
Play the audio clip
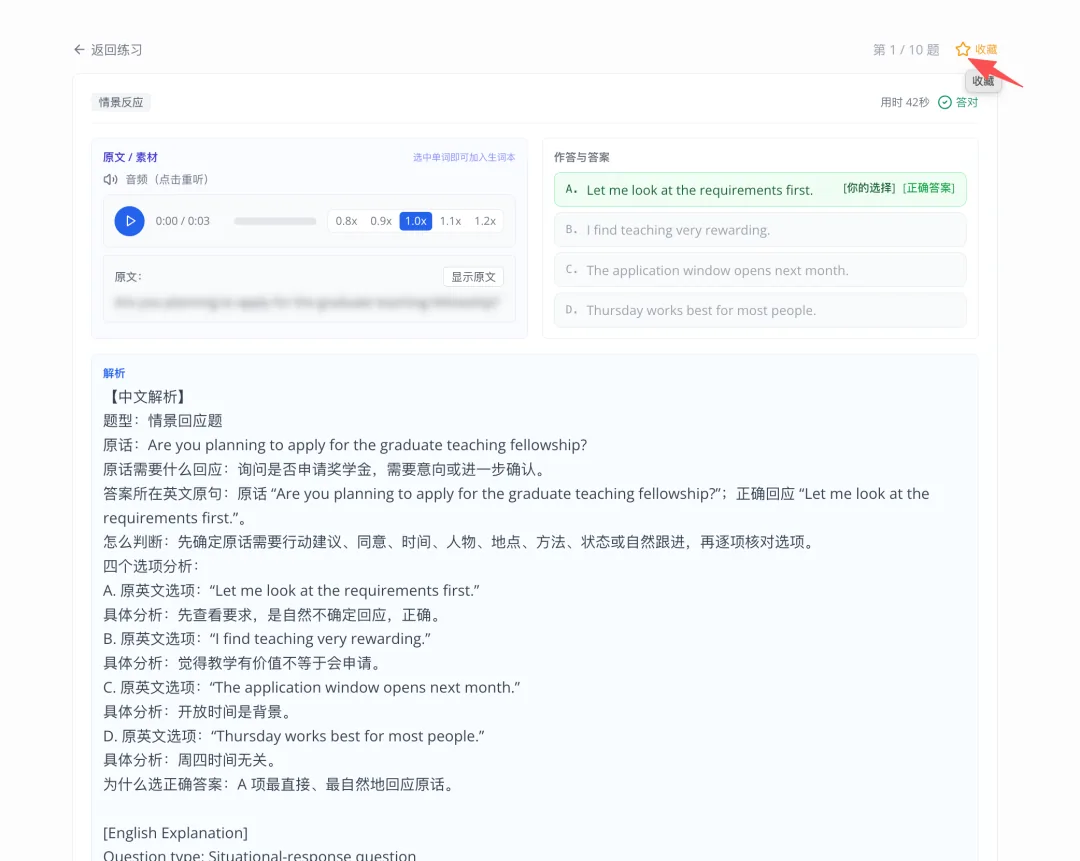point(129,221)
